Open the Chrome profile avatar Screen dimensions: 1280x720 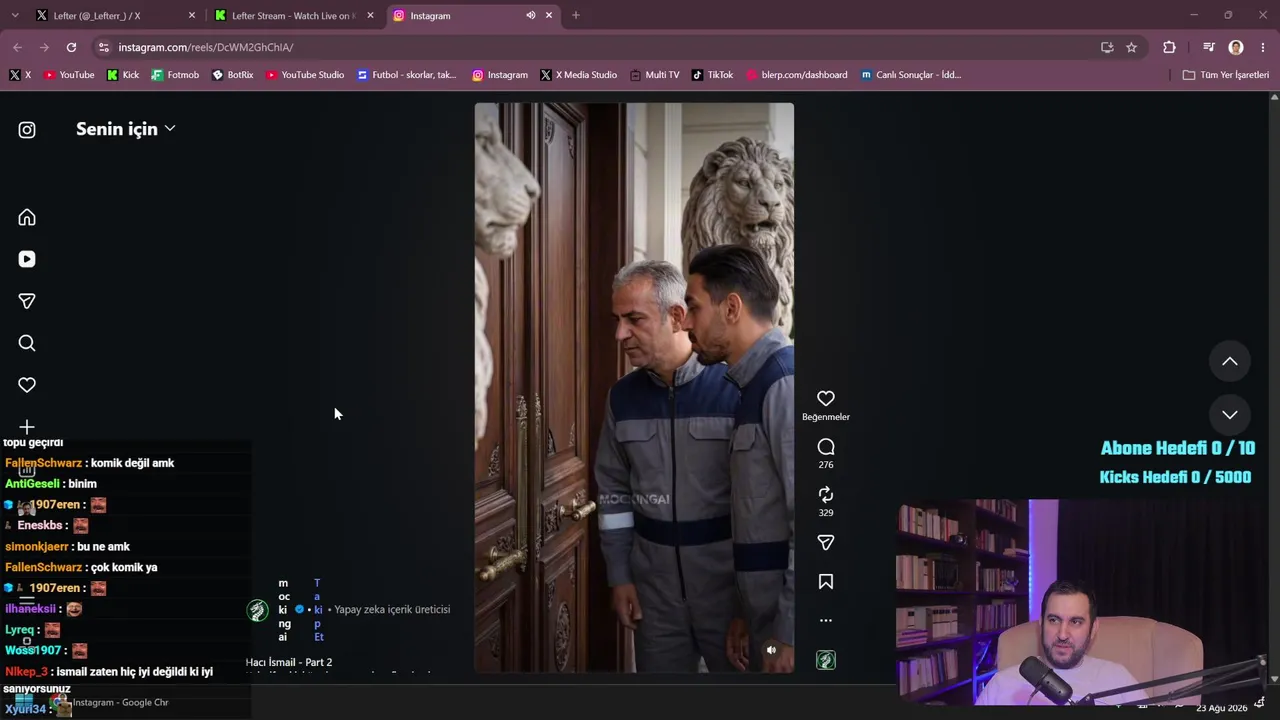(x=1236, y=47)
